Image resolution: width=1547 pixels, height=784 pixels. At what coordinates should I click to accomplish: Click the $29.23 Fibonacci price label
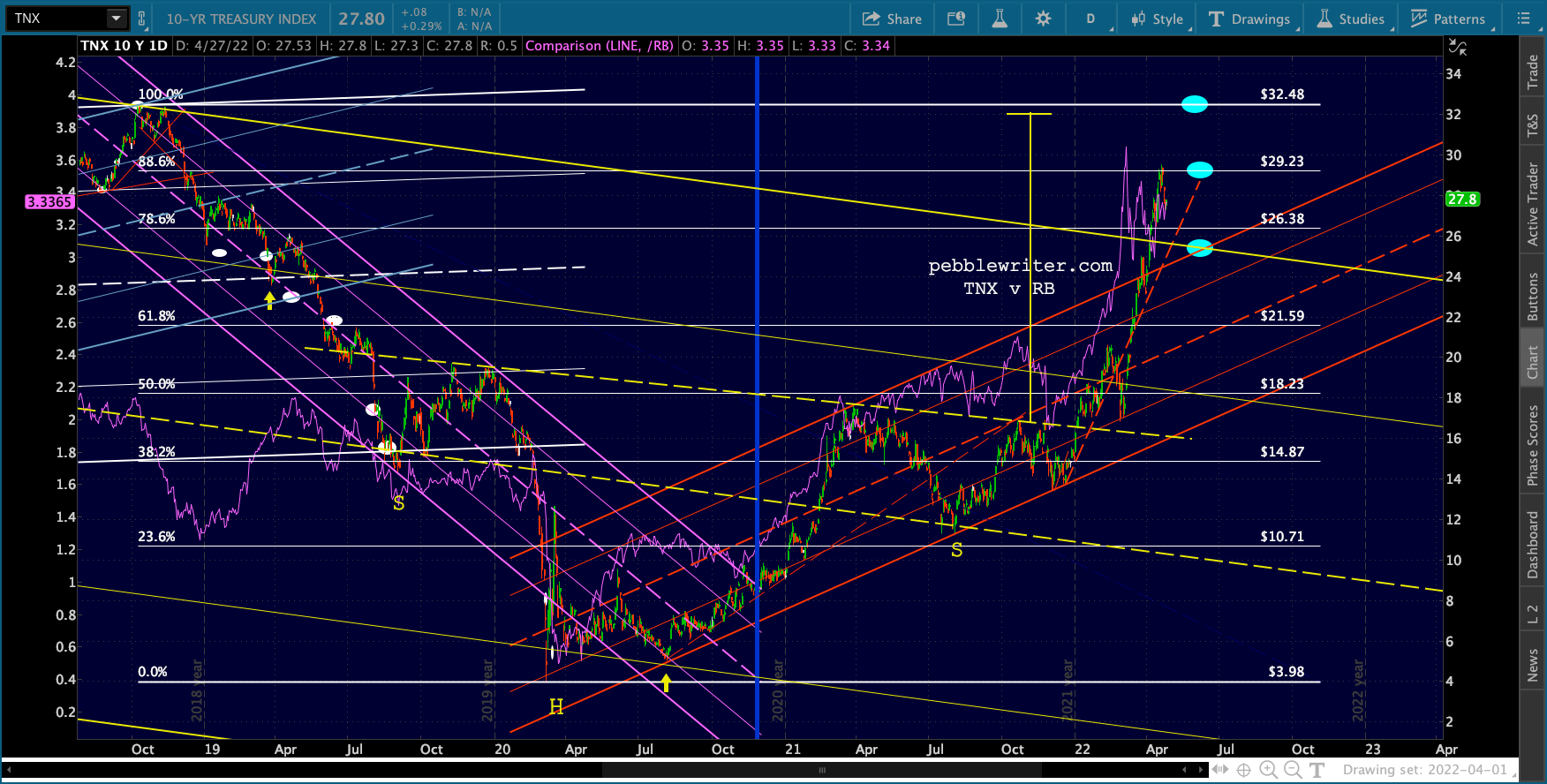click(1282, 162)
